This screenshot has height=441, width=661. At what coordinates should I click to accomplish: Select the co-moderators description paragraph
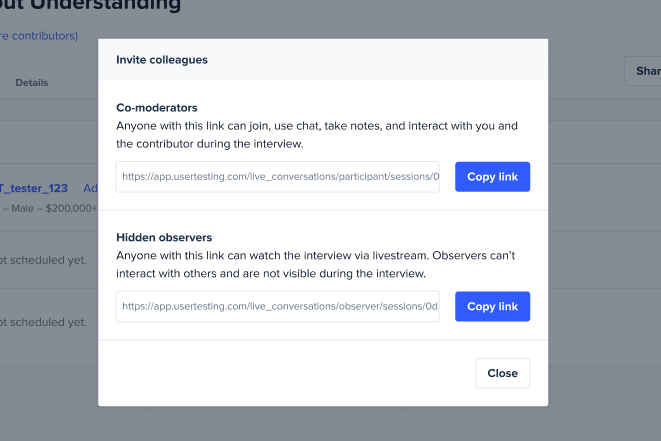coord(317,135)
